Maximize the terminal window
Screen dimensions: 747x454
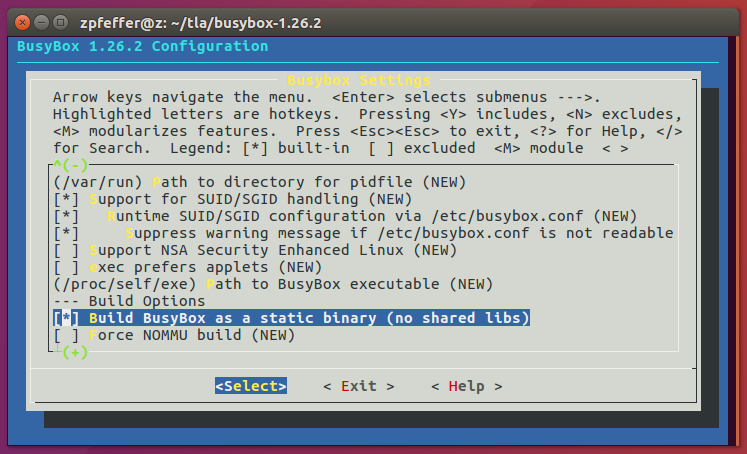pyautogui.click(x=60, y=22)
